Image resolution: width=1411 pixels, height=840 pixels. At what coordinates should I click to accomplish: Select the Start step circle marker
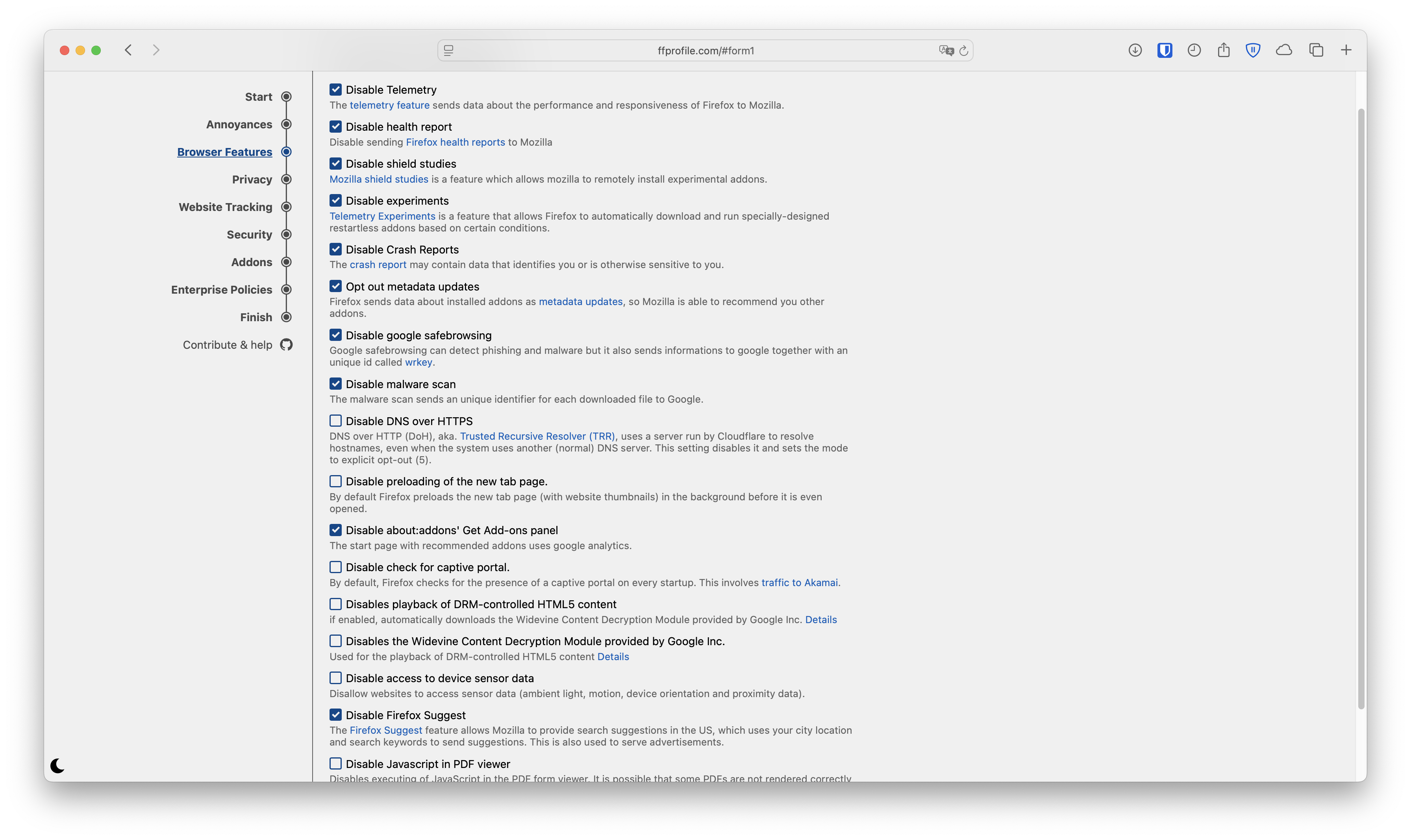[x=286, y=97]
